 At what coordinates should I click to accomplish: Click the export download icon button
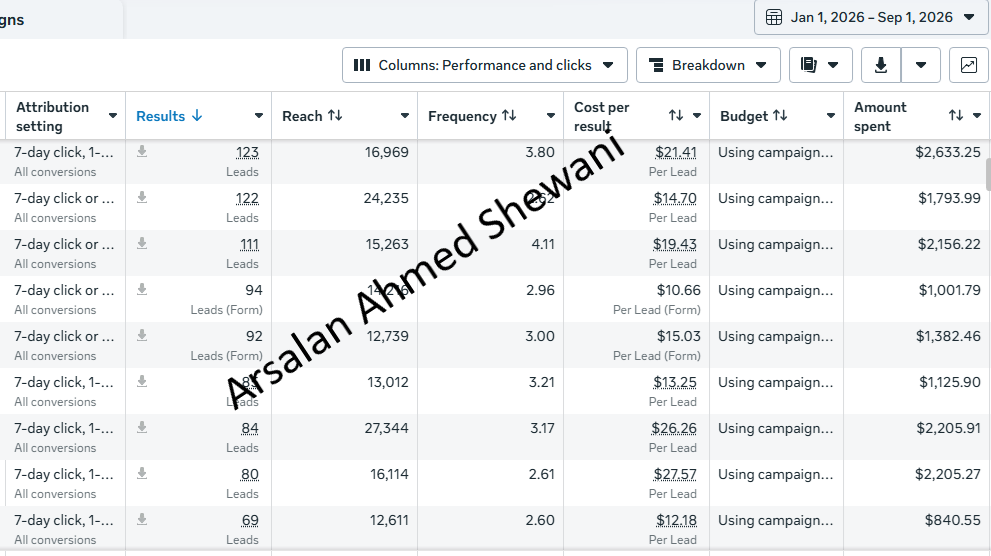pos(881,65)
